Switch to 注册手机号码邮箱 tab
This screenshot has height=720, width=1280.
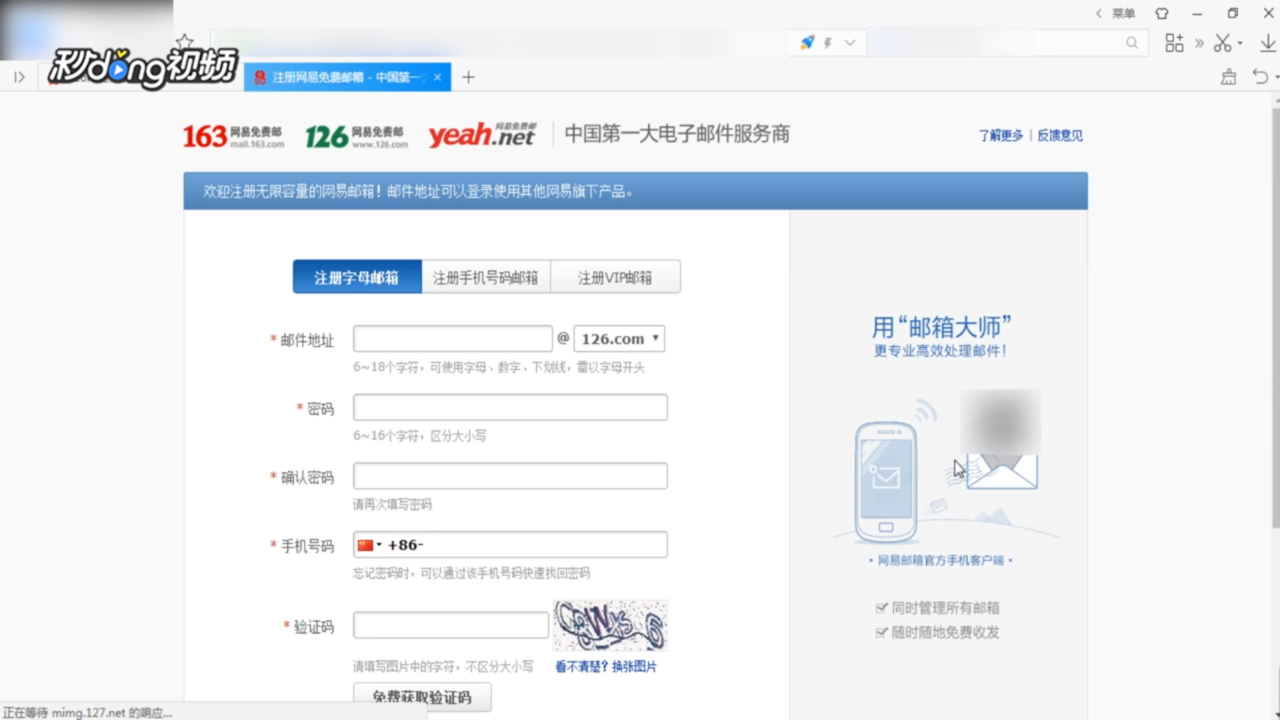tap(486, 277)
